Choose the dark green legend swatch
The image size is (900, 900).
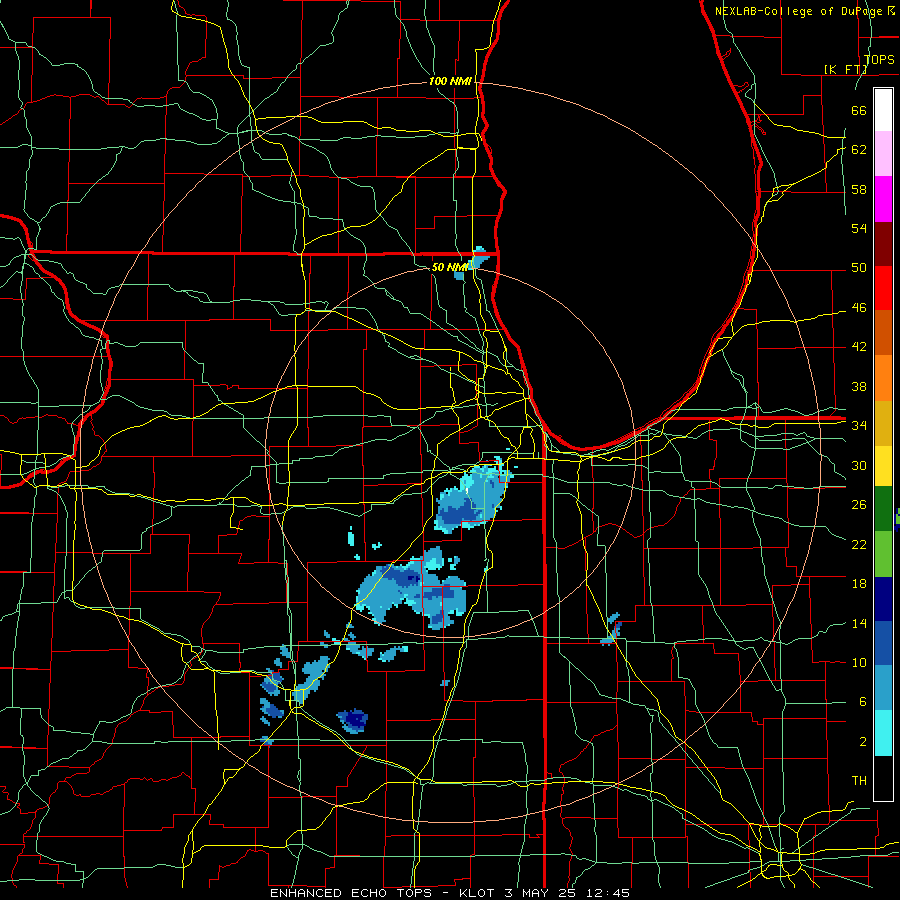(x=883, y=509)
